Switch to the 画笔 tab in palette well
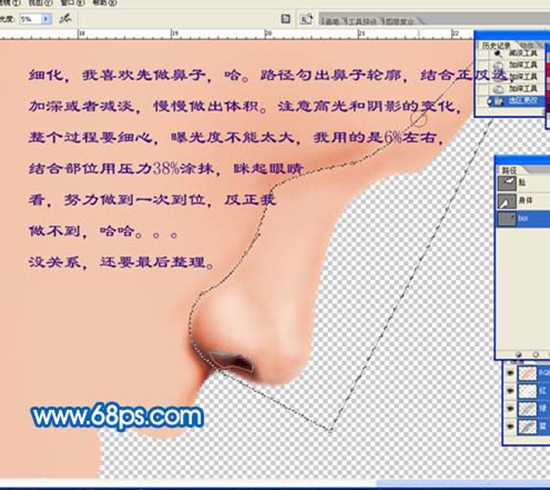This screenshot has height=490, width=550. [332, 22]
